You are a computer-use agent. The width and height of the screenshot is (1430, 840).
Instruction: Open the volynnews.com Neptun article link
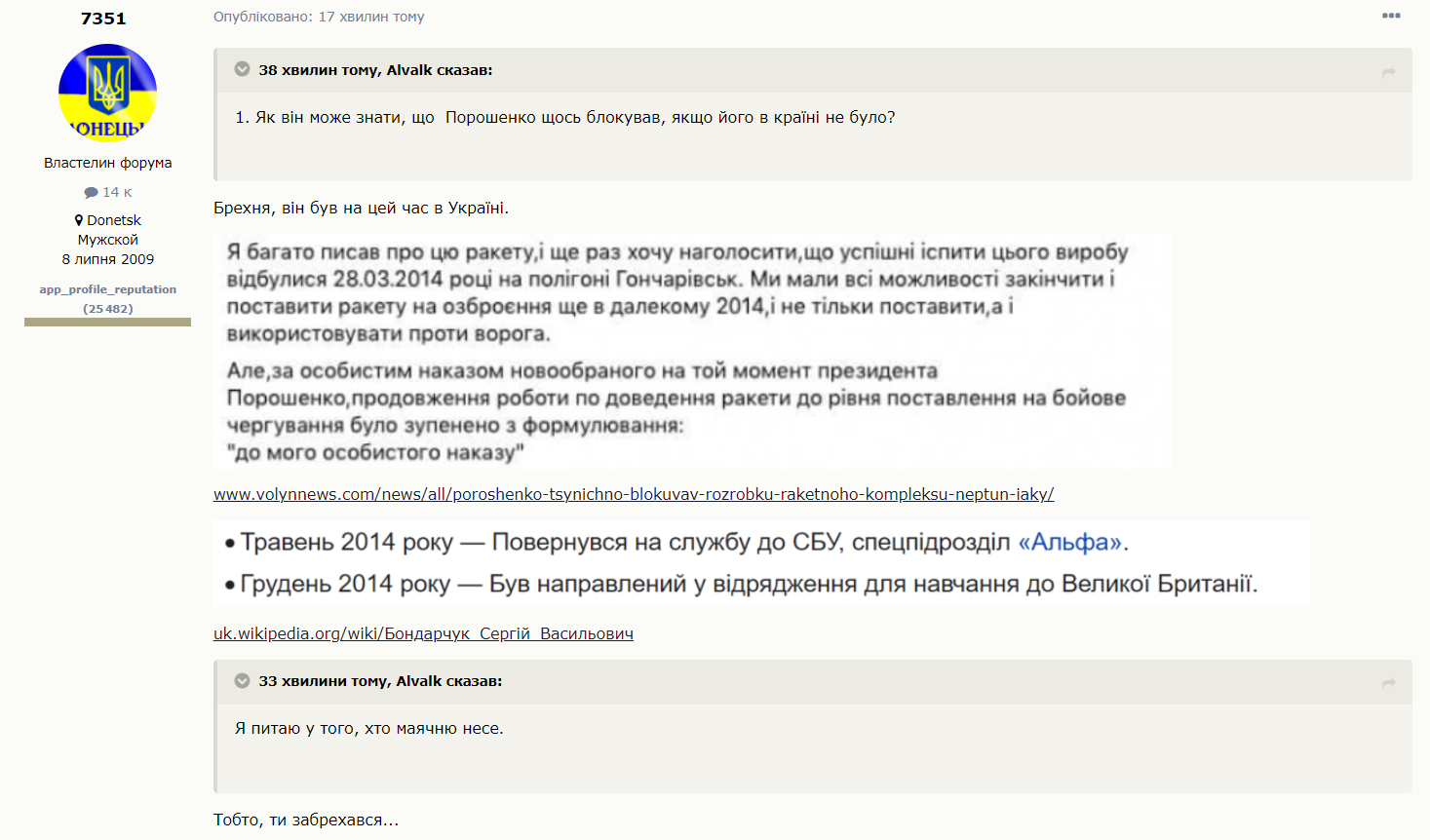tap(634, 494)
